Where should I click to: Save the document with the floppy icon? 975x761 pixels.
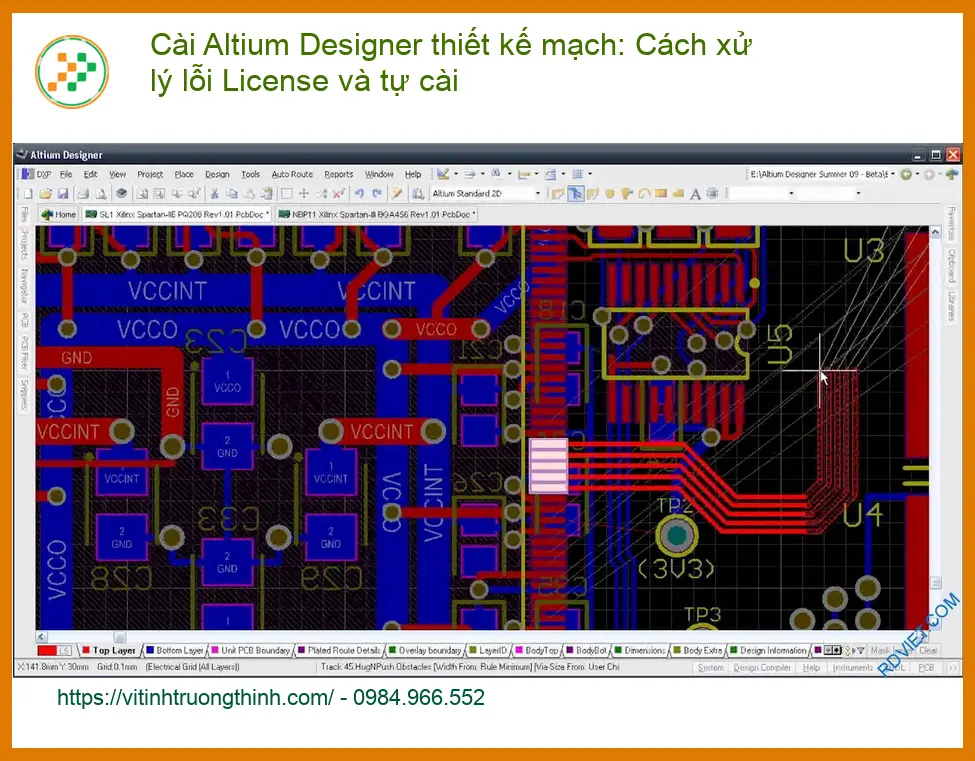63,194
